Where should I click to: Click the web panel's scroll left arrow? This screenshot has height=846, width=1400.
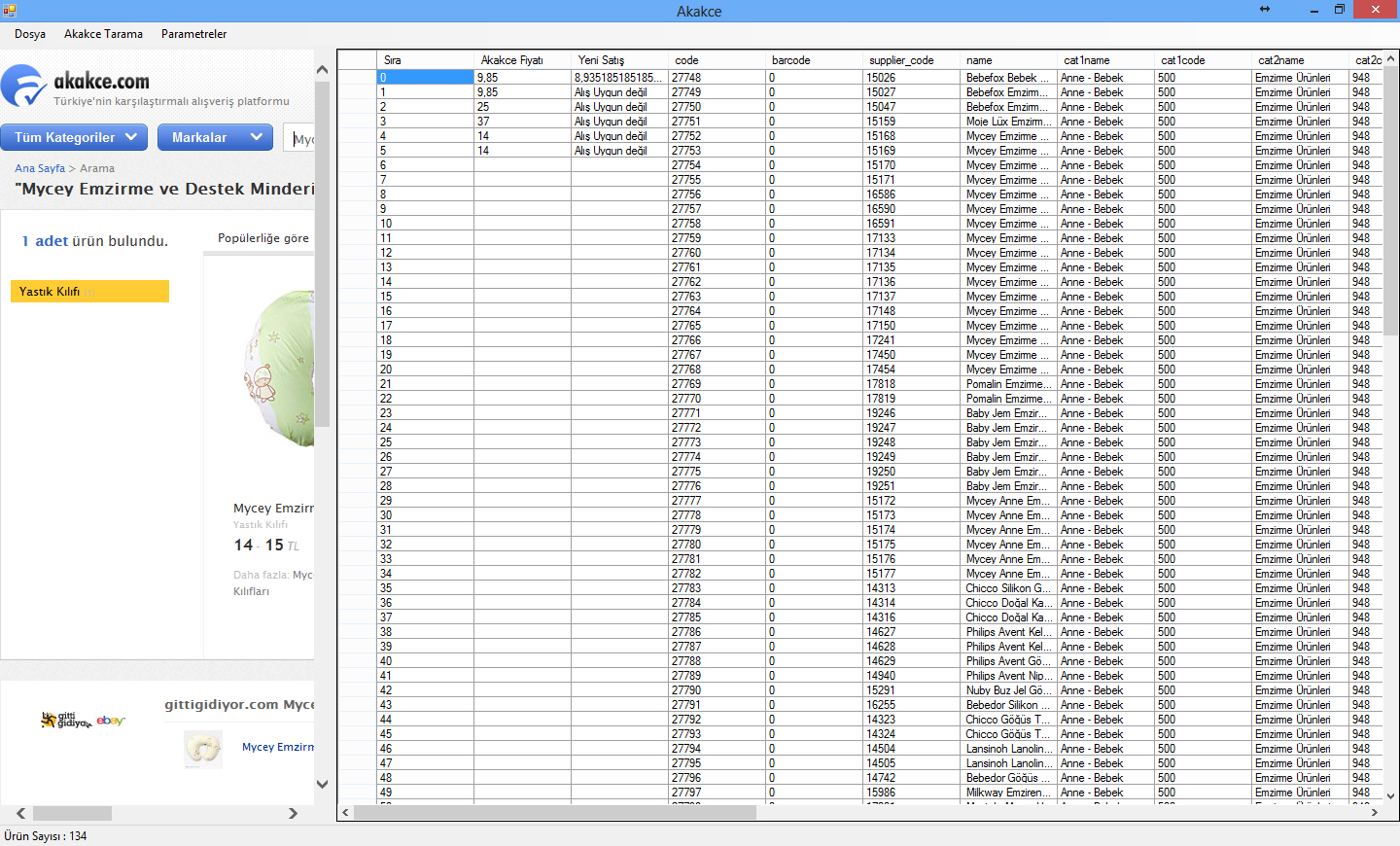click(20, 813)
